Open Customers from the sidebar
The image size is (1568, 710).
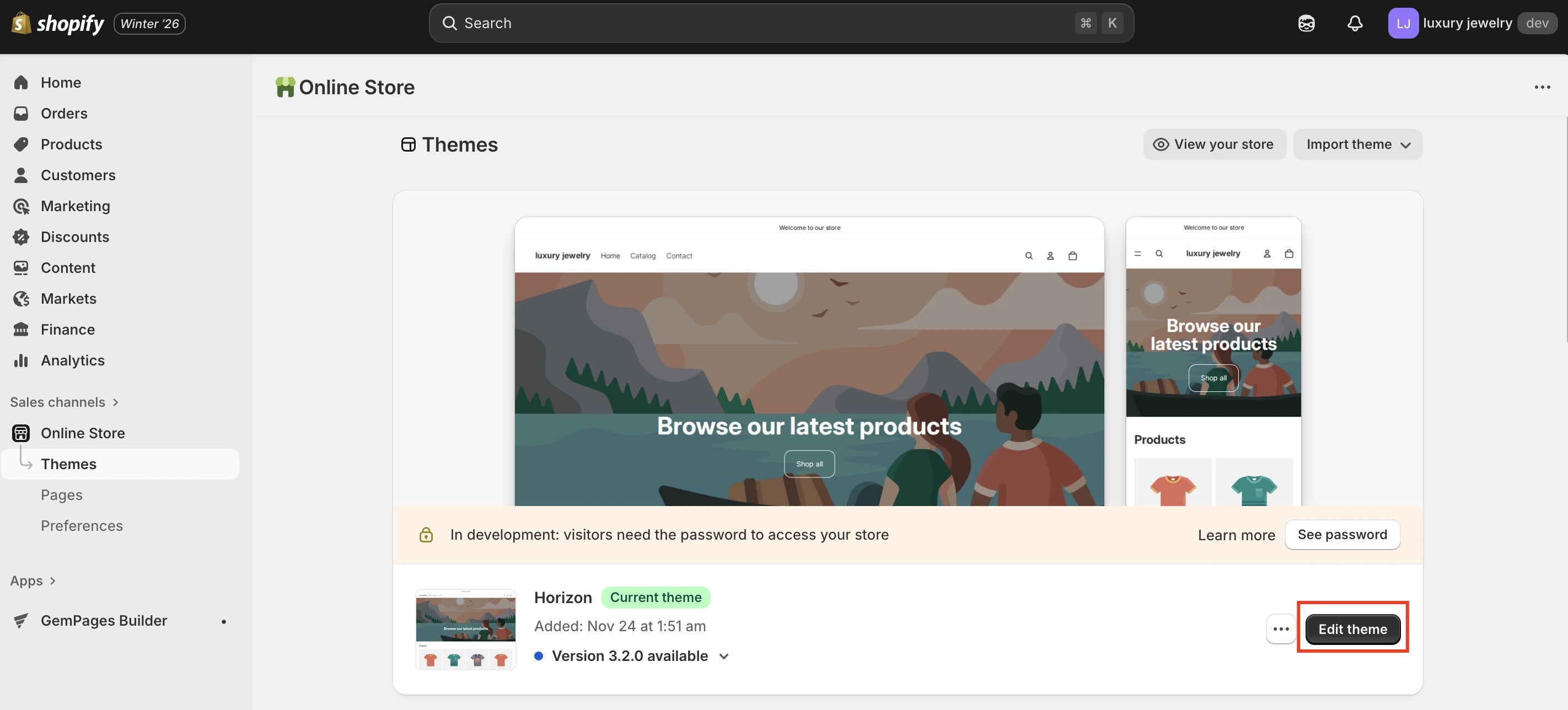[78, 175]
